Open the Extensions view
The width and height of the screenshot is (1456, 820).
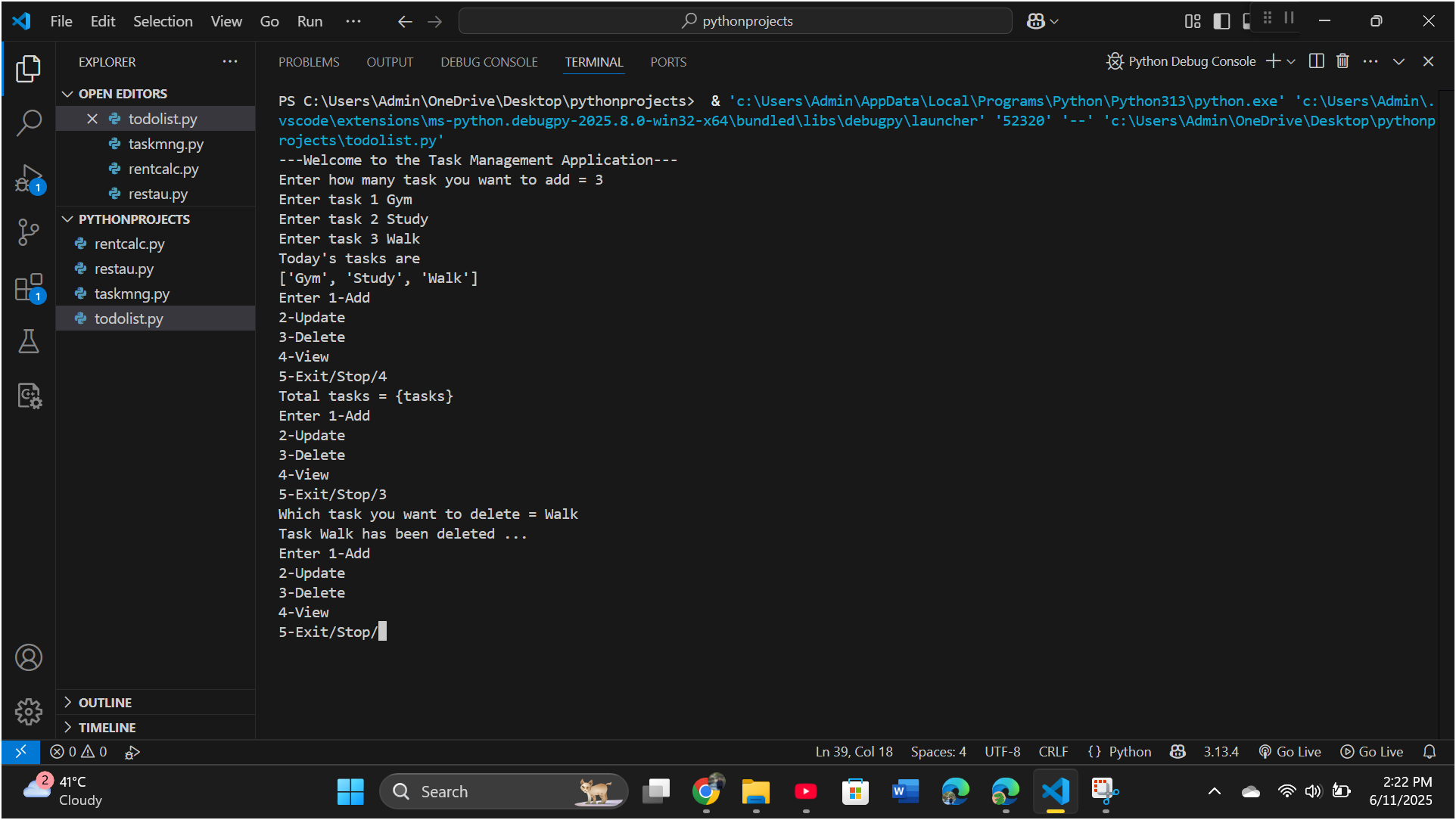[x=29, y=287]
